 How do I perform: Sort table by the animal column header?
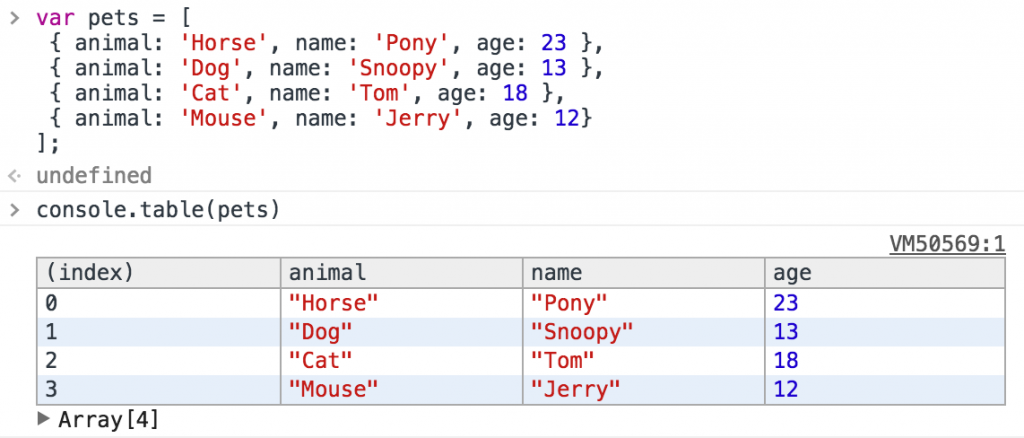coord(327,273)
